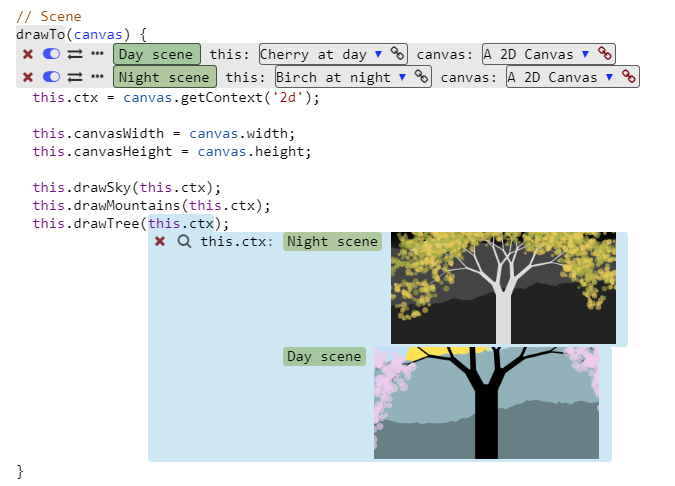The height and width of the screenshot is (486, 675).
Task: Select the Night scene birch tree preview image
Action: click(x=503, y=288)
